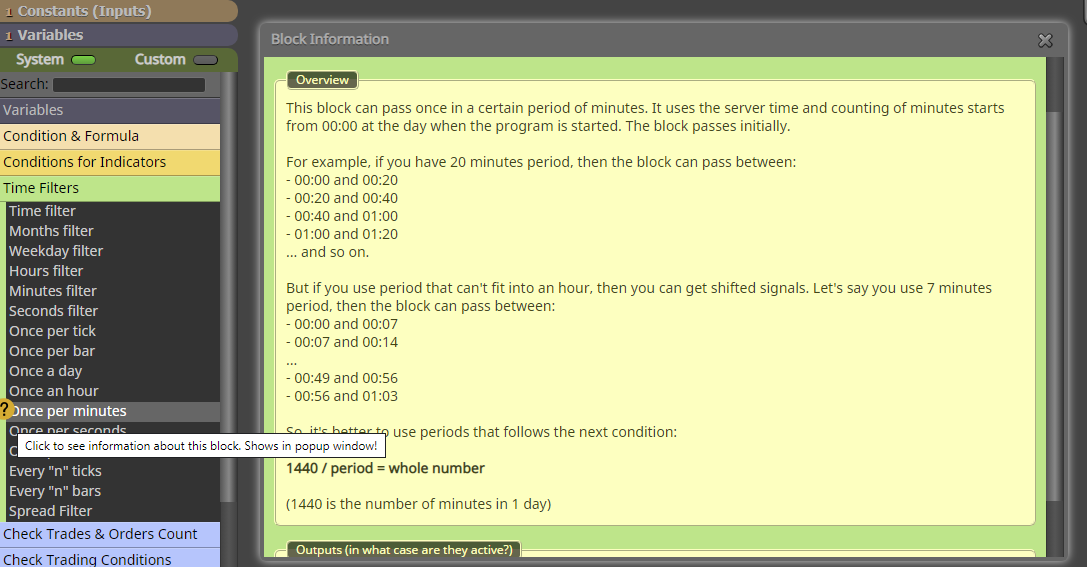Click the '- 00:20 and 00:40' line
The width and height of the screenshot is (1087, 567).
(342, 198)
